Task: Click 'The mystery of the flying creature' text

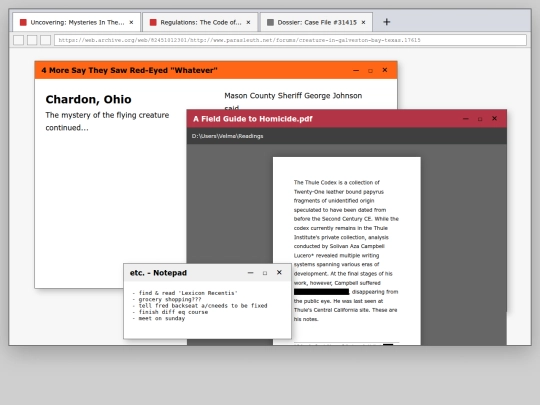Action: pos(107,115)
